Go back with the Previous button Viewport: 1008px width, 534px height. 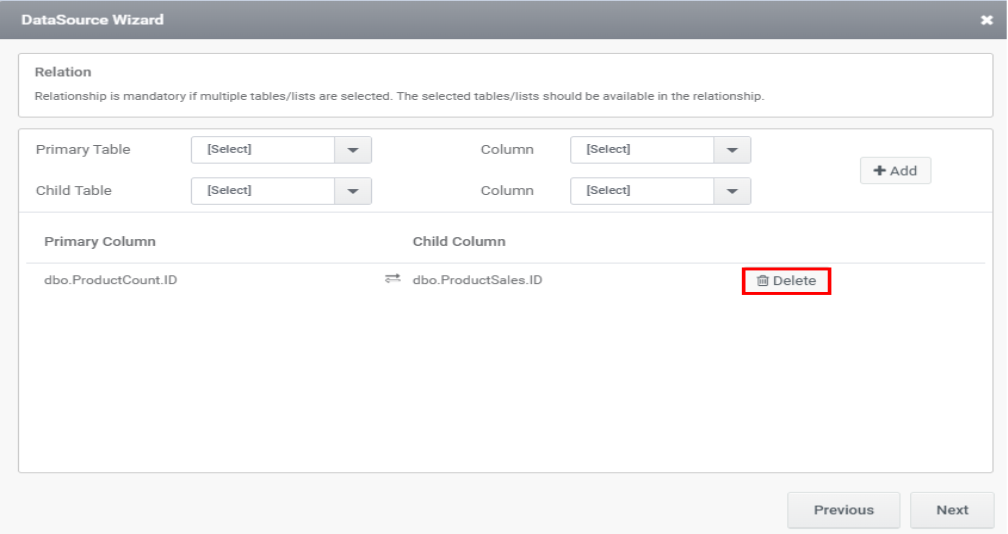pos(843,510)
